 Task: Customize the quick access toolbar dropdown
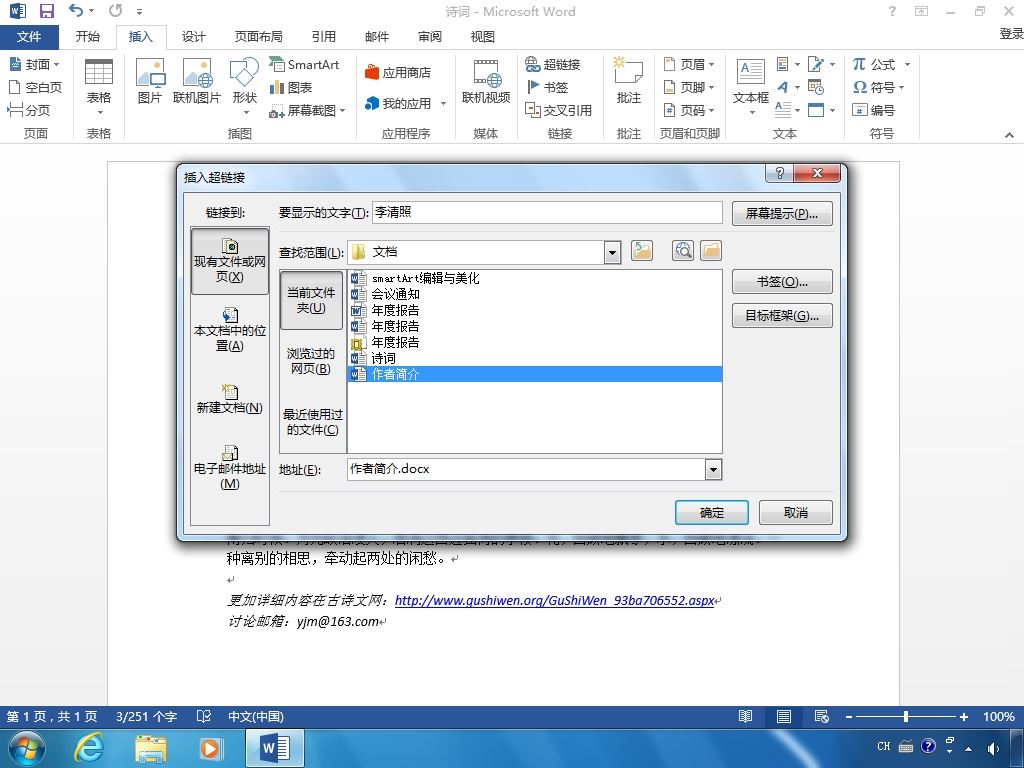pyautogui.click(x=139, y=11)
